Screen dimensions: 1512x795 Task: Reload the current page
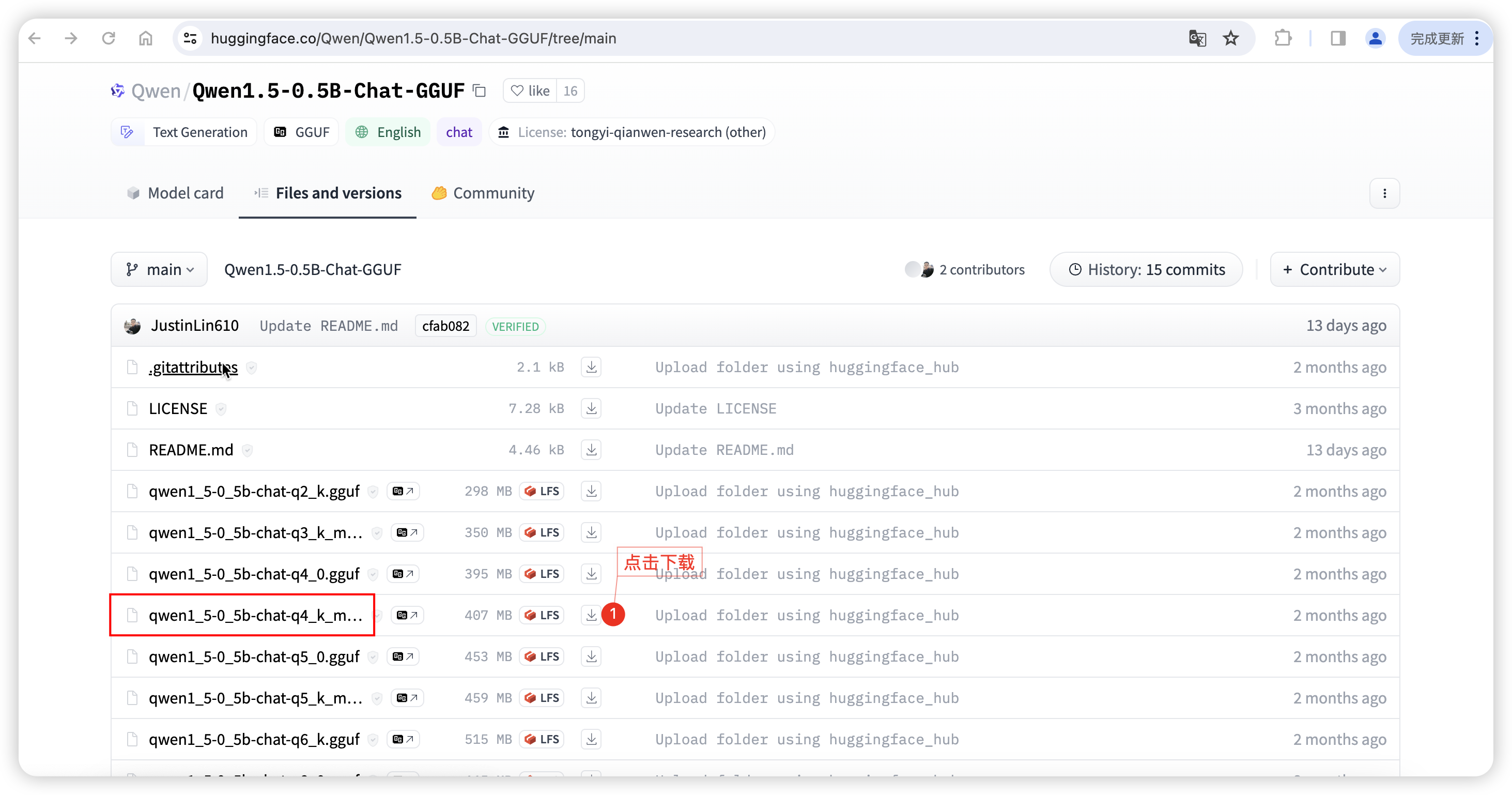point(109,38)
